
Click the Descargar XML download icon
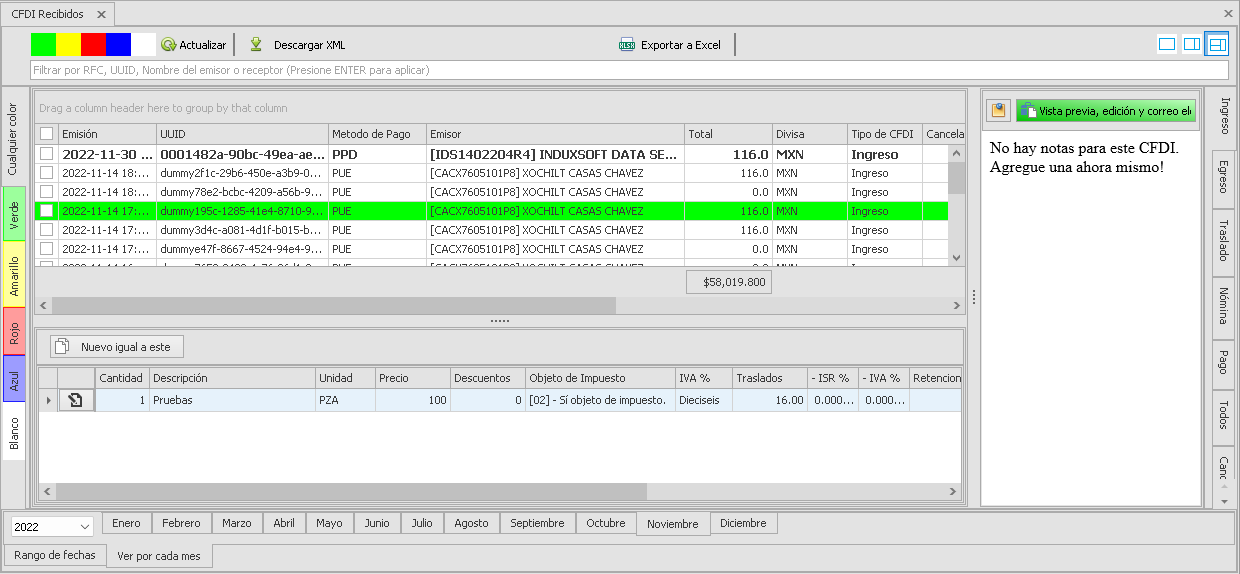[256, 45]
